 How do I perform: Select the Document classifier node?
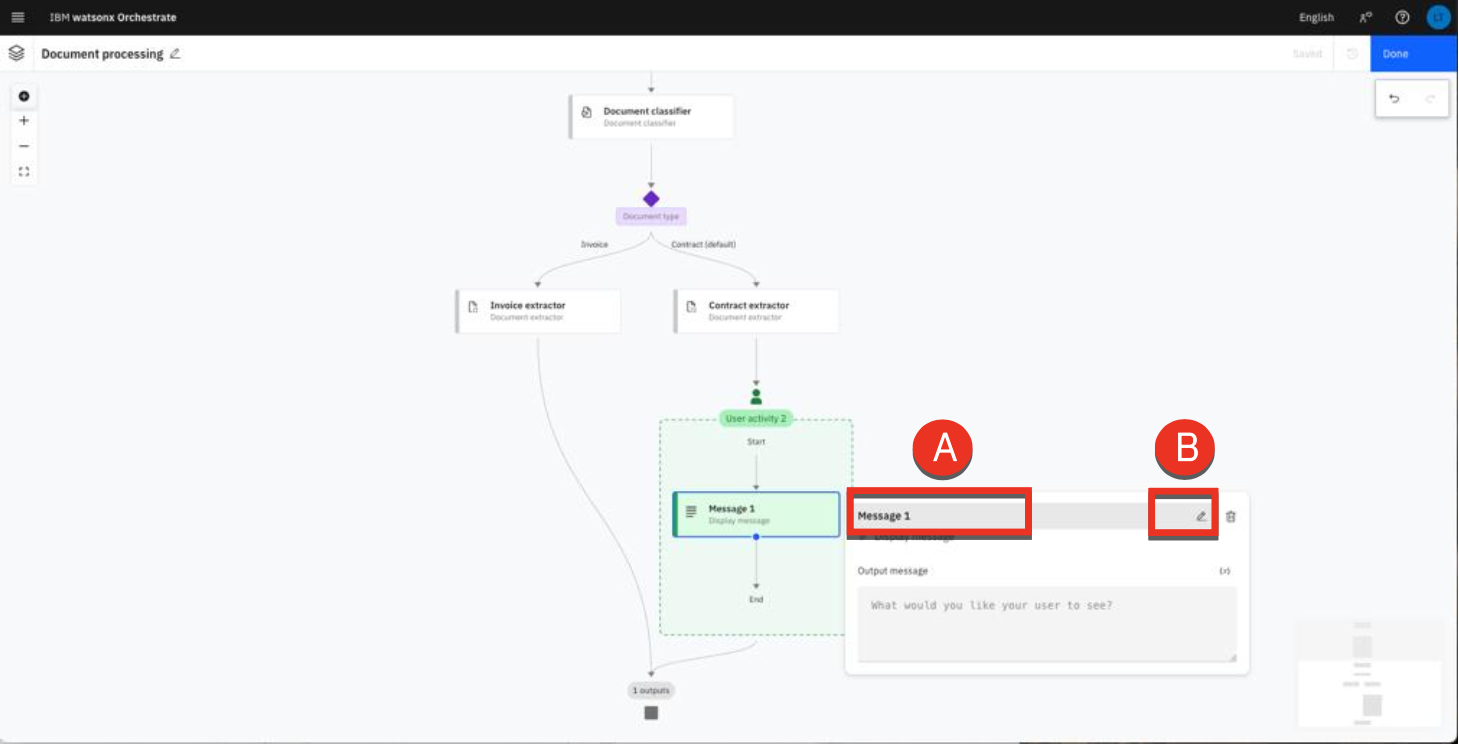click(651, 117)
